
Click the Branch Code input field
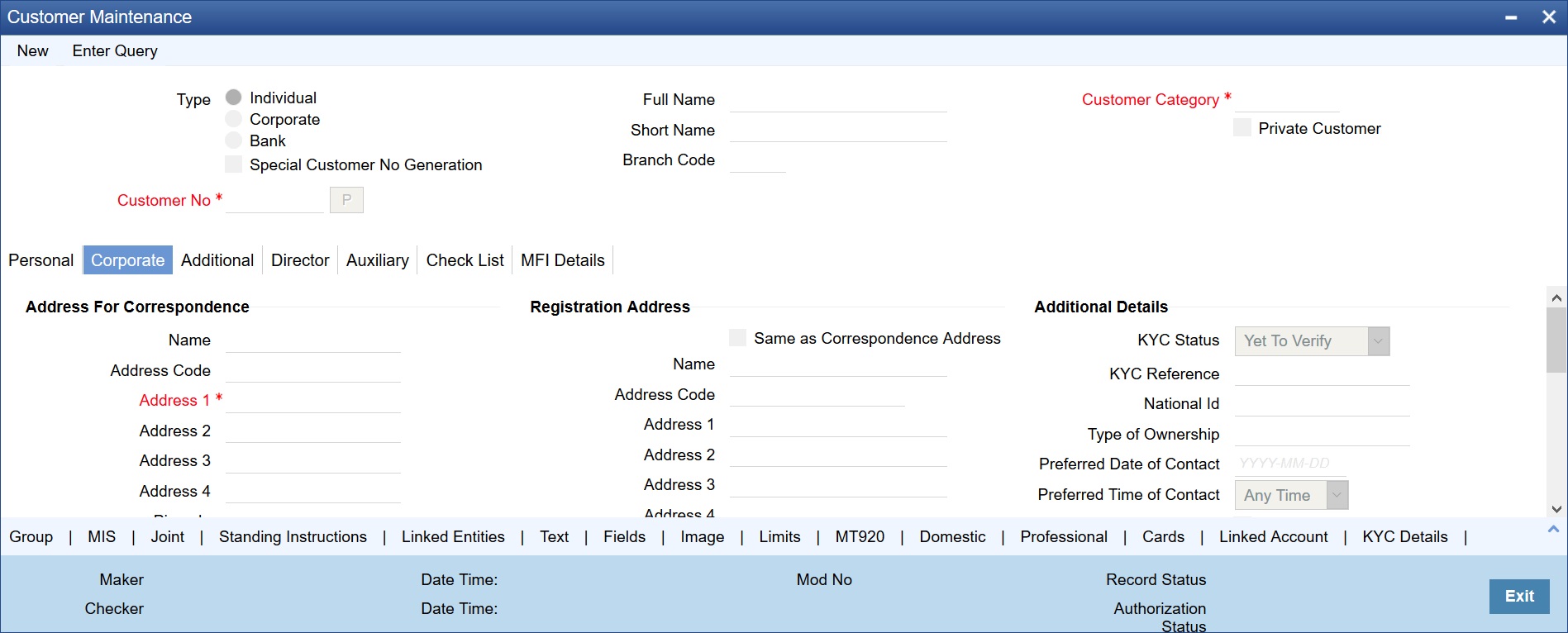(757, 159)
